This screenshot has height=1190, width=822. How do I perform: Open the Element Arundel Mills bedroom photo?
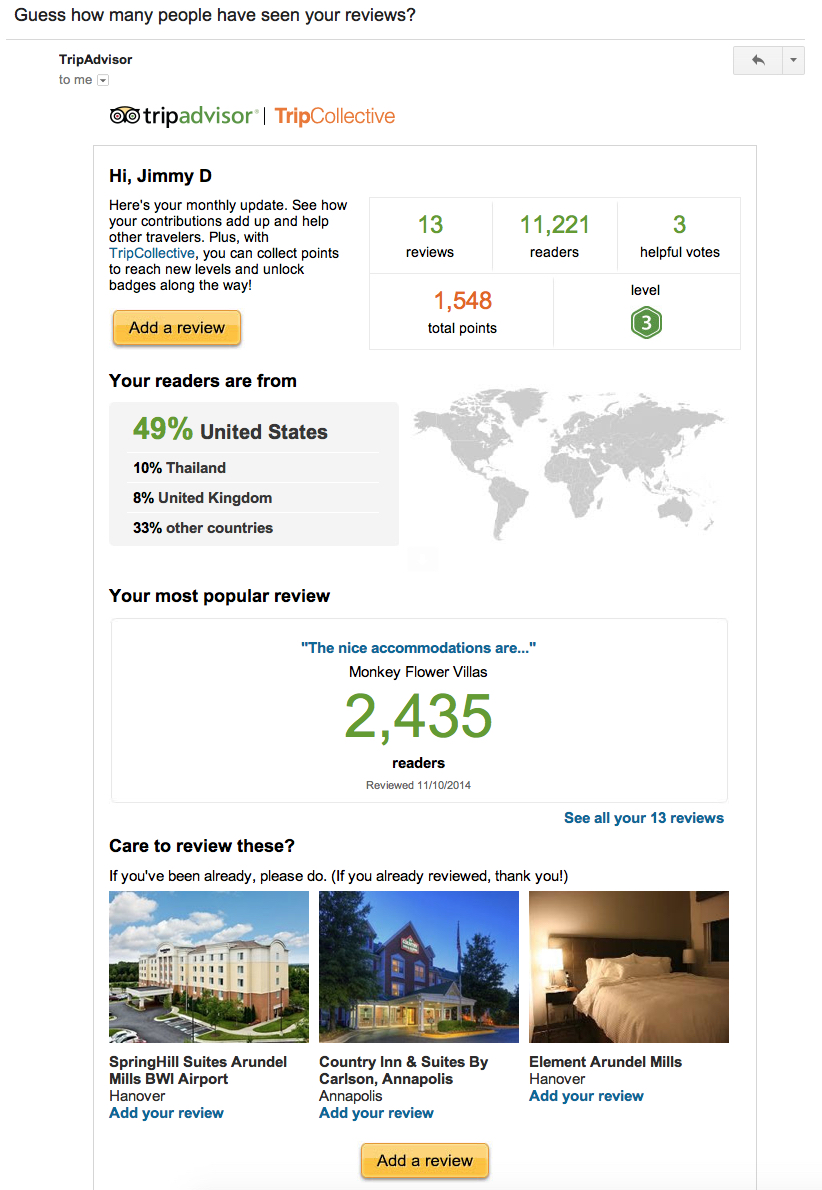[x=629, y=967]
